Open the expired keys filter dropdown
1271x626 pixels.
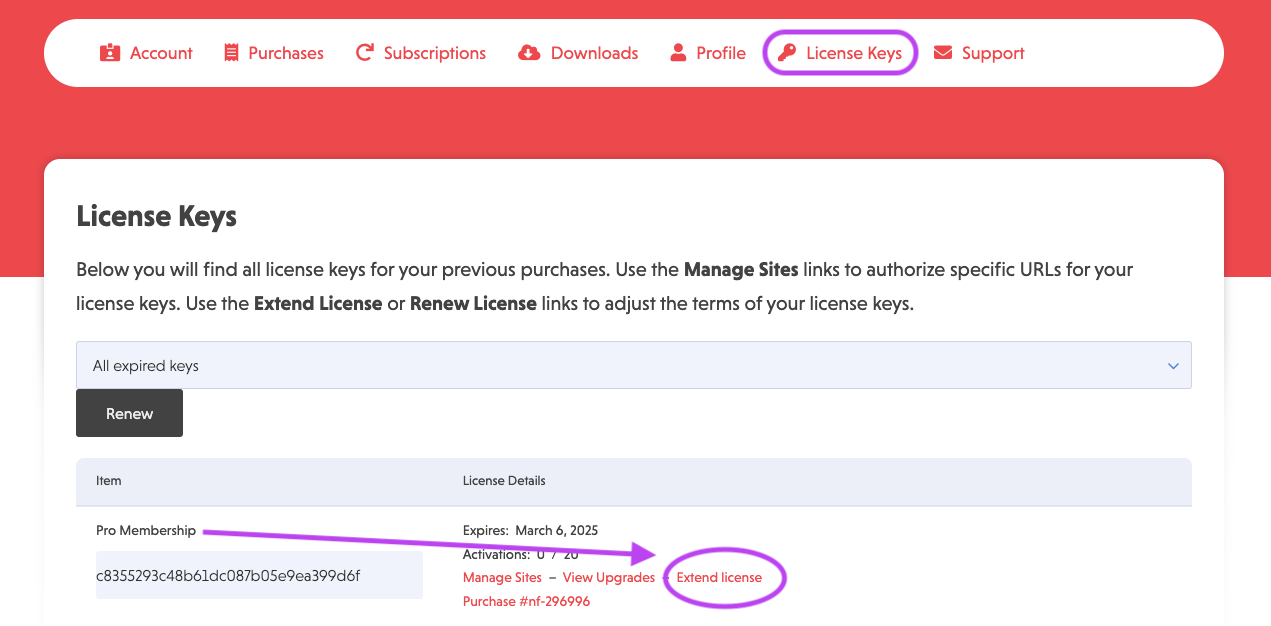pyautogui.click(x=634, y=365)
